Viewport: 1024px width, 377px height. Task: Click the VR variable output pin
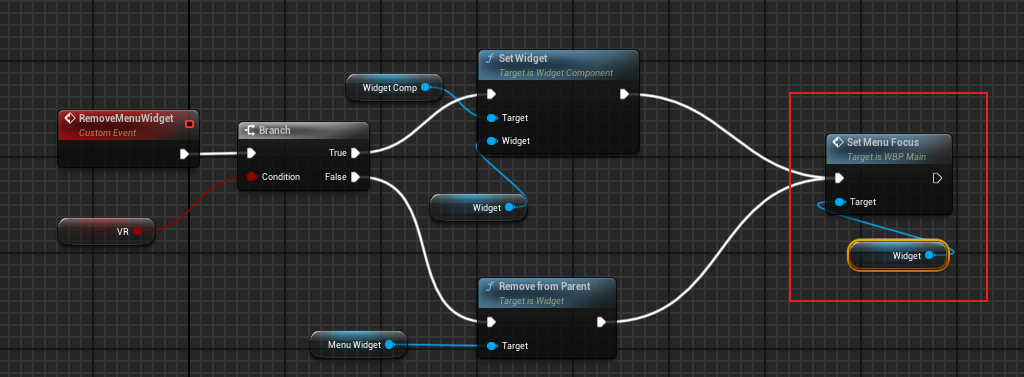[x=137, y=231]
